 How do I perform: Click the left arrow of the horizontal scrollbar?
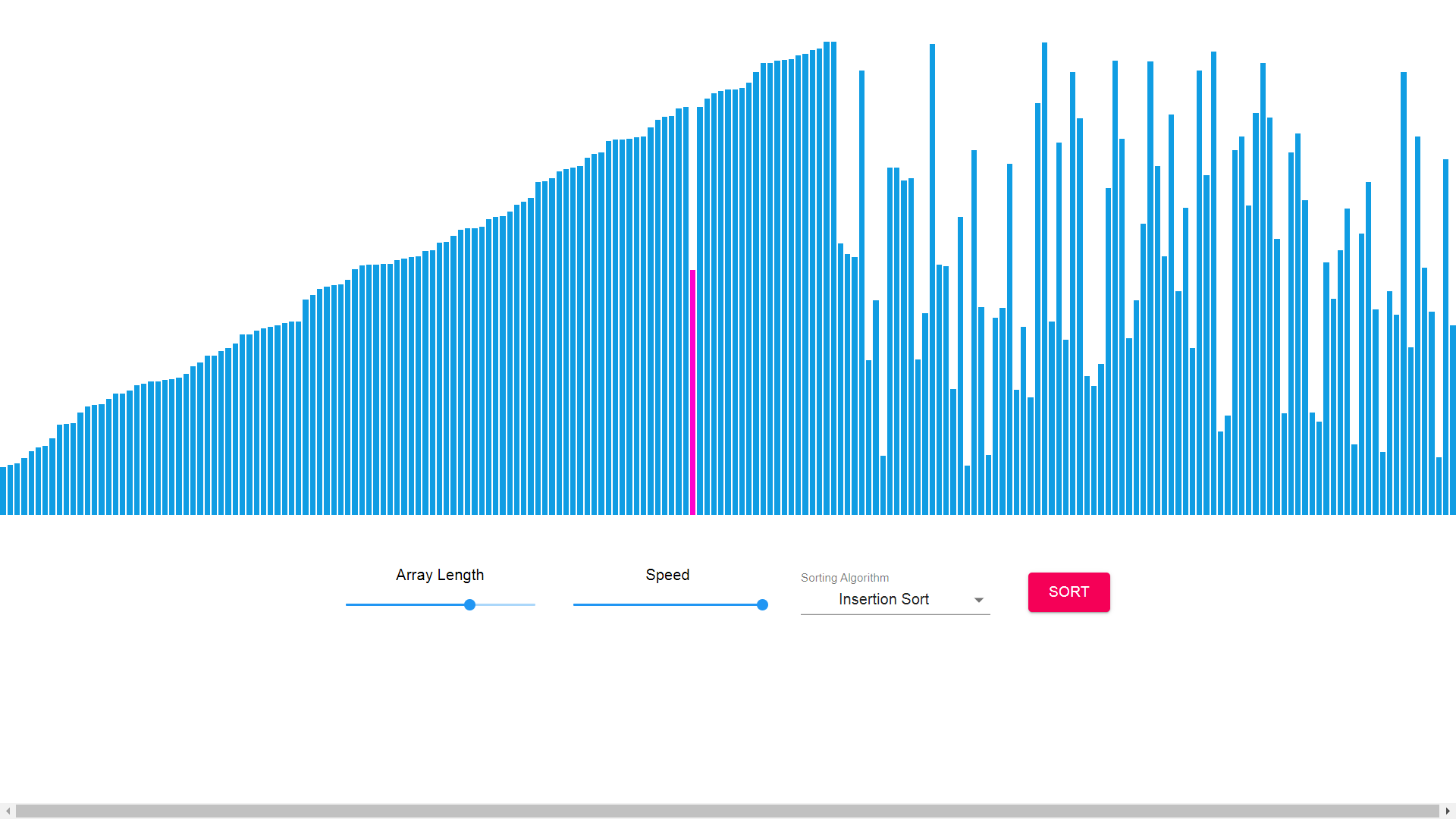click(x=8, y=811)
